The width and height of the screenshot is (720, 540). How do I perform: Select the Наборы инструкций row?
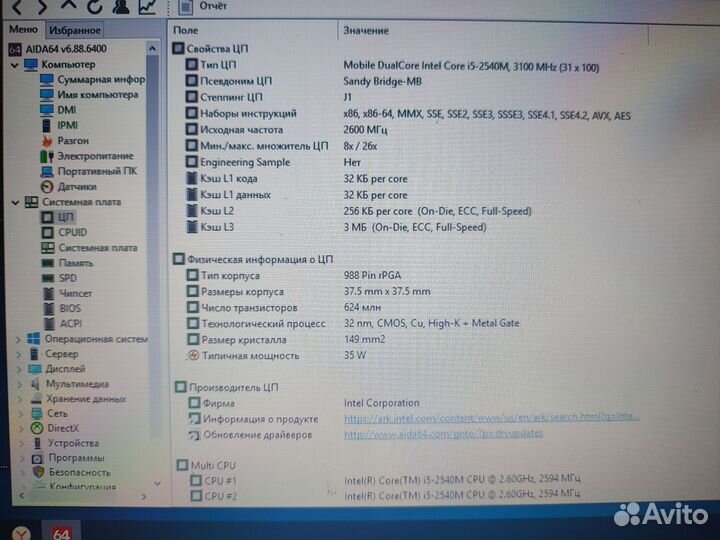408,114
